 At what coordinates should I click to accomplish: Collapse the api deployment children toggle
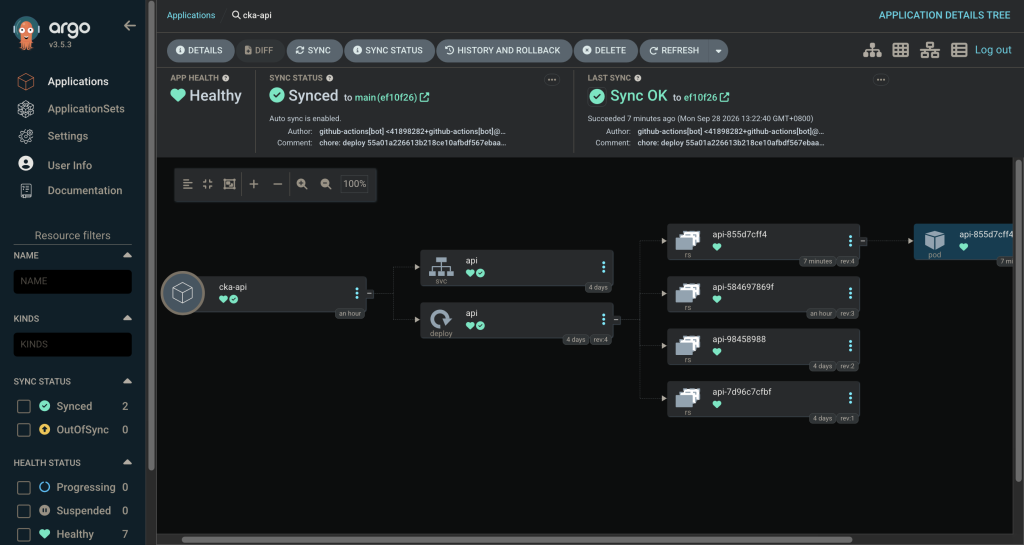click(x=616, y=320)
